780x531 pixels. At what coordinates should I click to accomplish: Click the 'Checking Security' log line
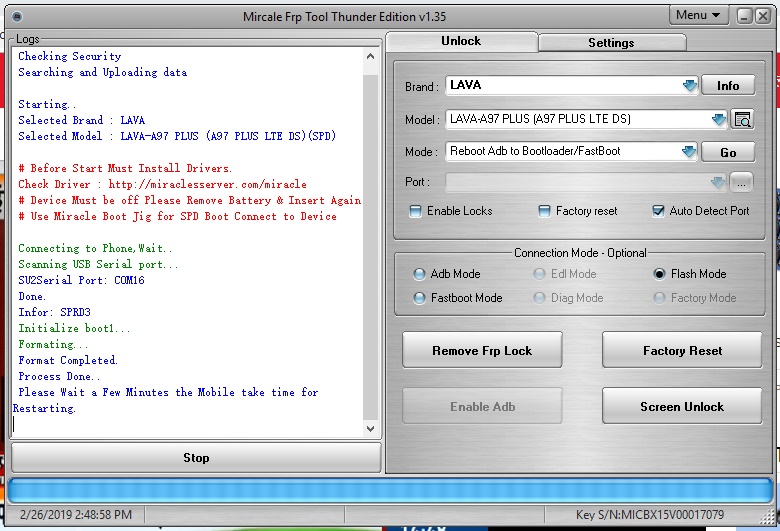point(70,56)
